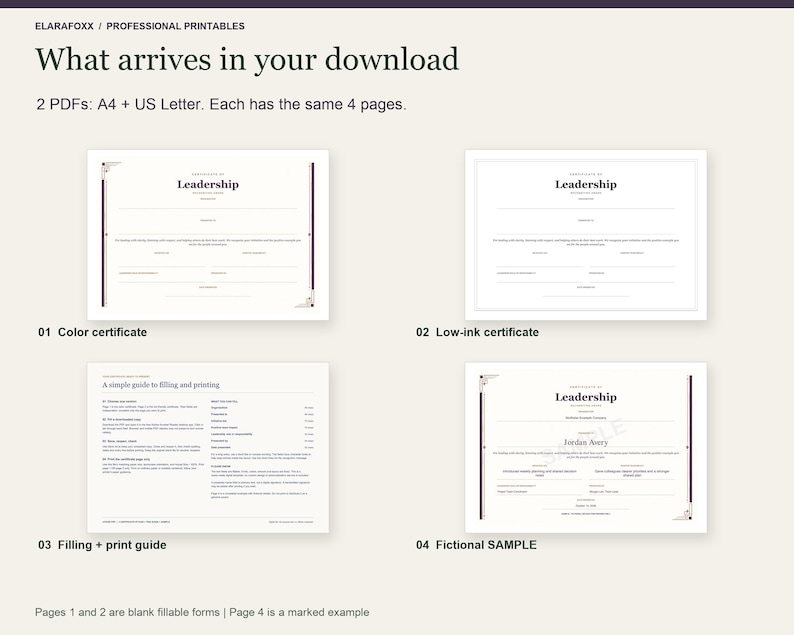Open the Color certificate page thumbnail
794x635 pixels.
pyautogui.click(x=208, y=234)
